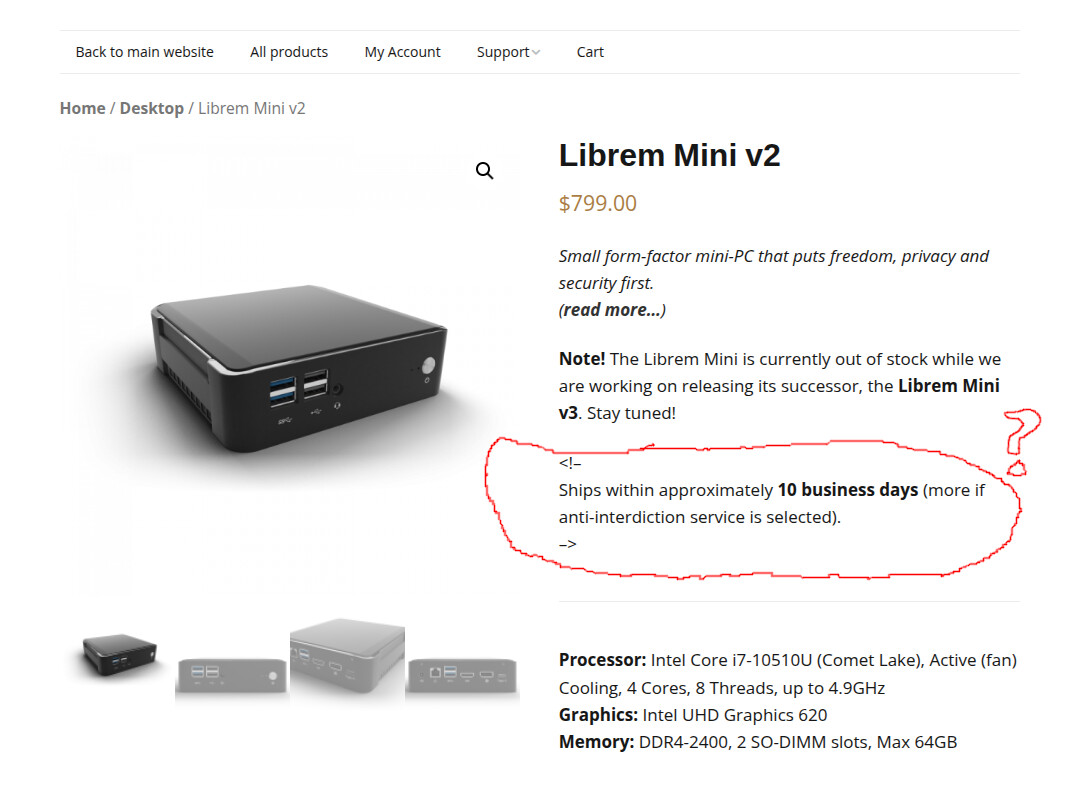This screenshot has height=801, width=1080.
Task: Go to All products page
Action: click(x=289, y=52)
